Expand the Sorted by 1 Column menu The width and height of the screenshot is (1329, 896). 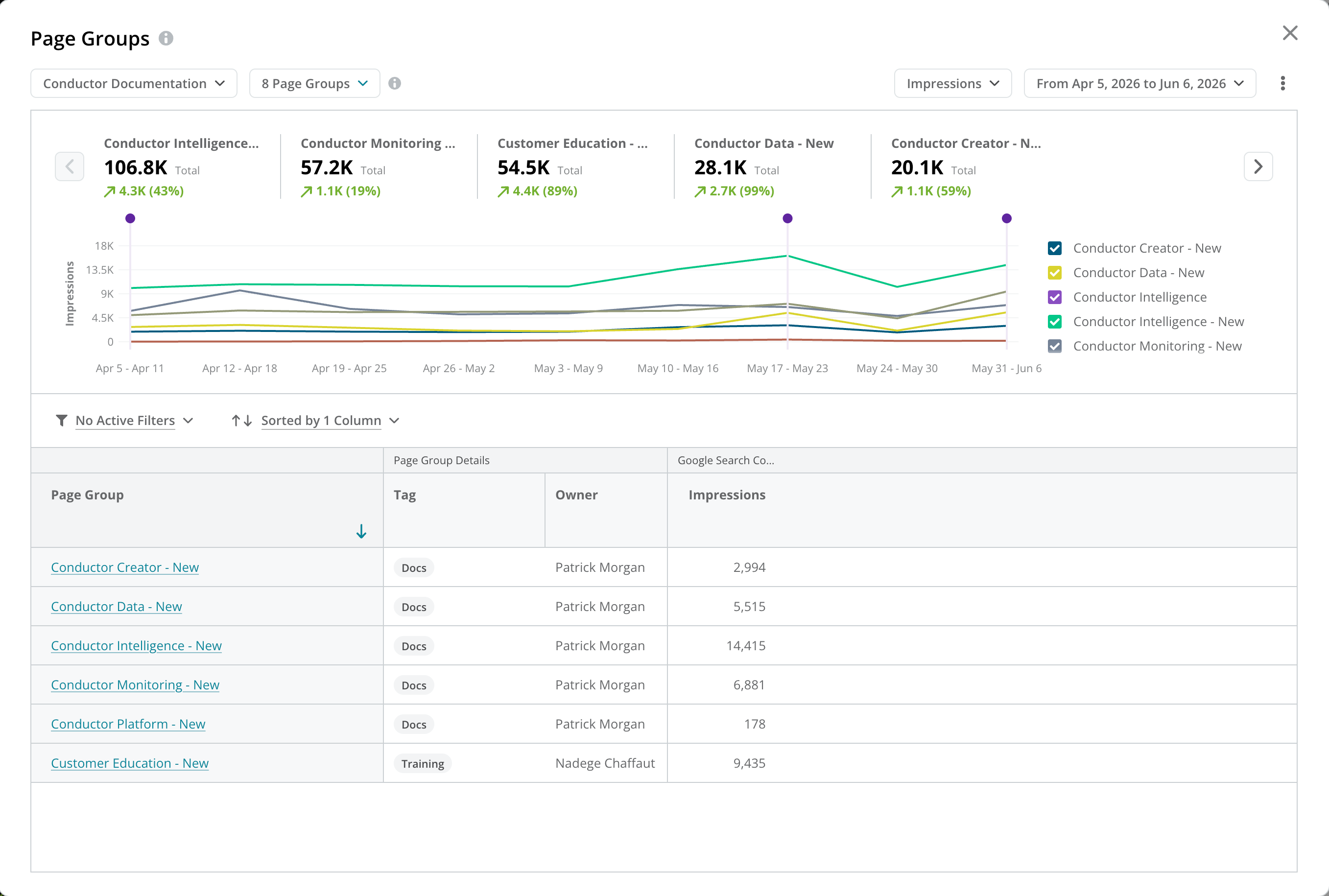[x=330, y=421]
